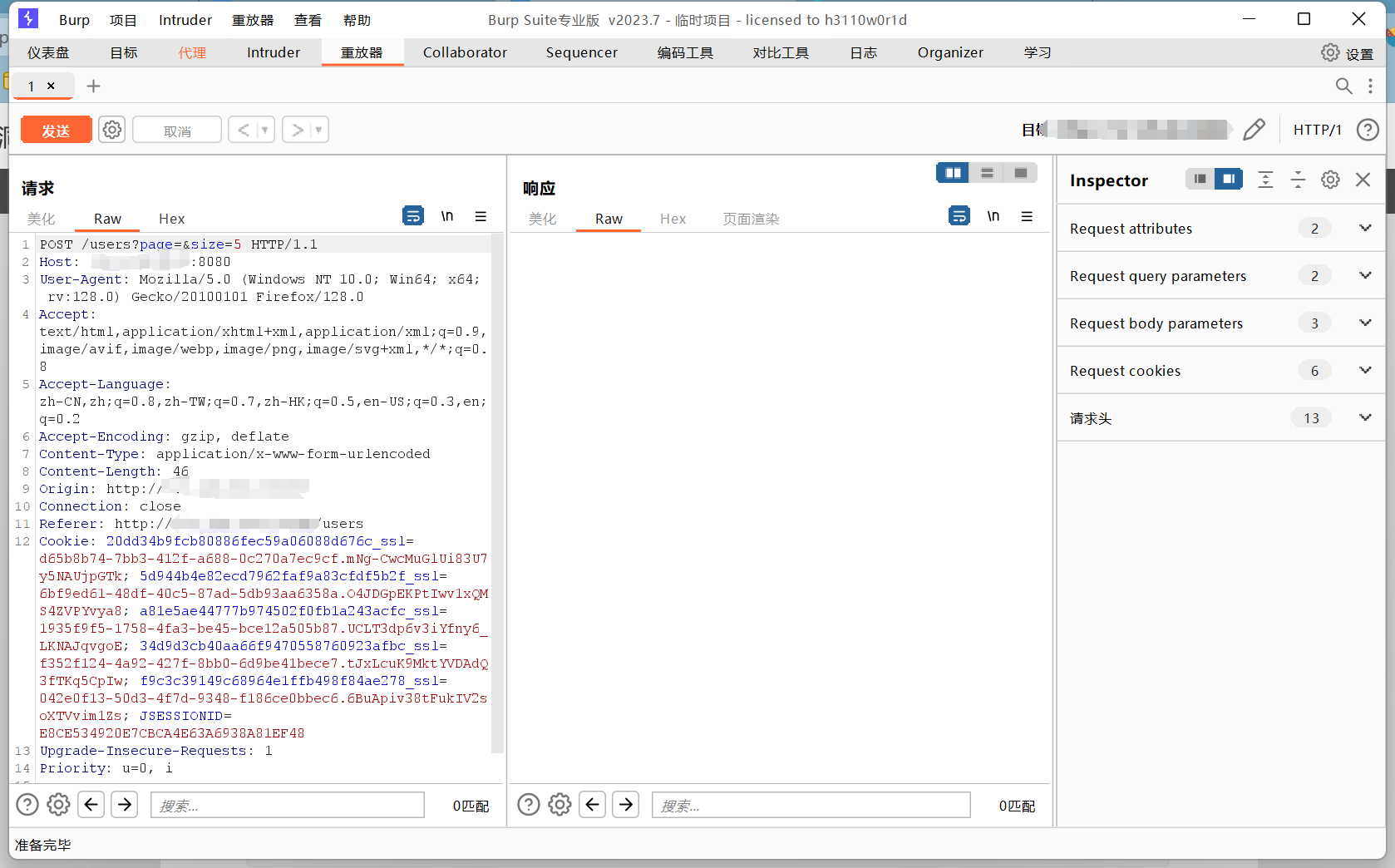Viewport: 1395px width, 868px height.
Task: Open the Intruder menu in the menu bar
Action: pyautogui.click(x=185, y=20)
